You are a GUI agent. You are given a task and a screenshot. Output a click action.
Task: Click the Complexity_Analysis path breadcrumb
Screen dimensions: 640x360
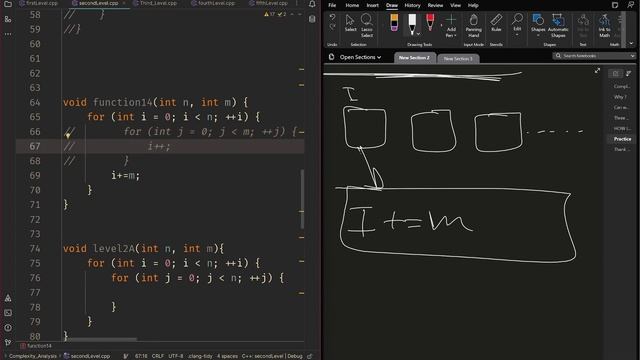pyautogui.click(x=32, y=356)
